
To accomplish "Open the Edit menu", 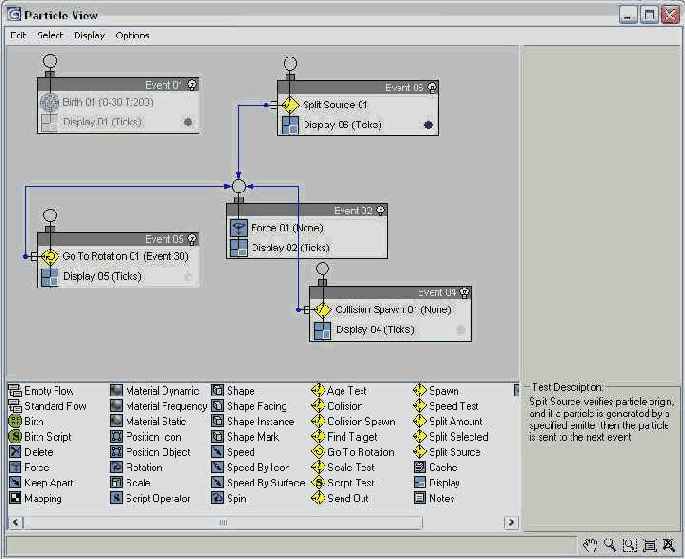I will [x=18, y=35].
